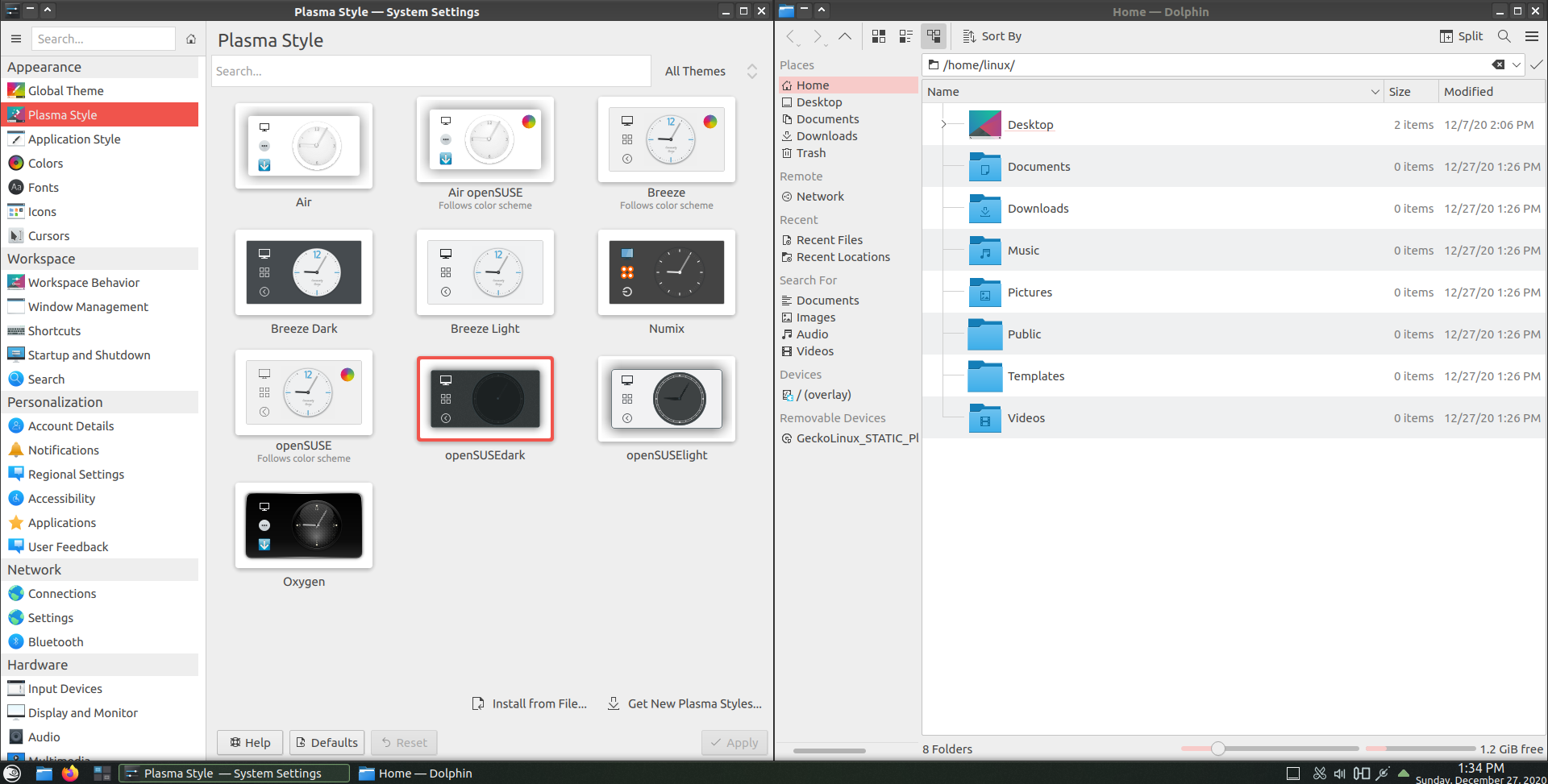Go forward in Dolphin navigation
Image resolution: width=1548 pixels, height=784 pixels.
(x=818, y=36)
